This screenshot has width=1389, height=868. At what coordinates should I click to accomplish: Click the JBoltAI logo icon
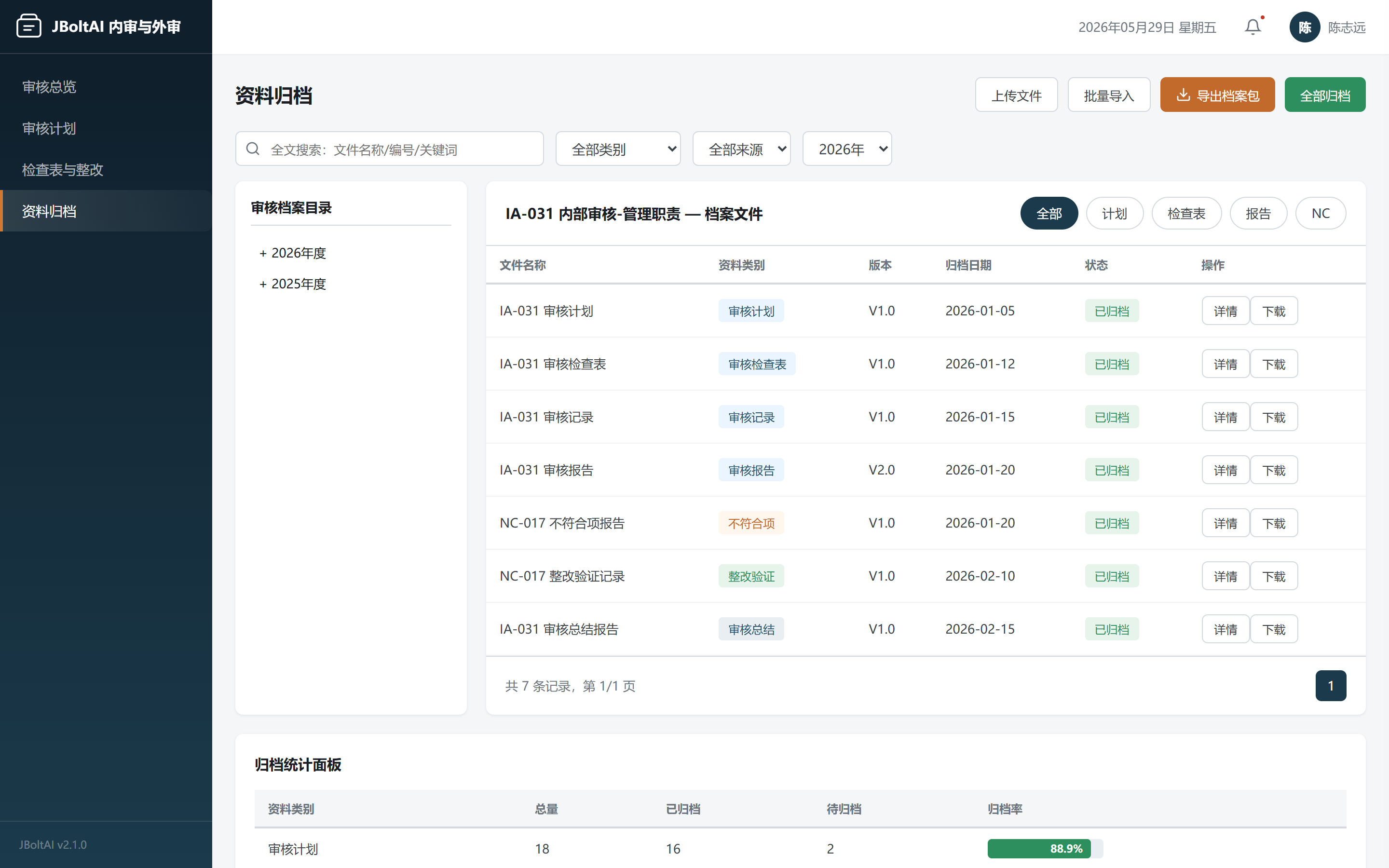click(29, 27)
